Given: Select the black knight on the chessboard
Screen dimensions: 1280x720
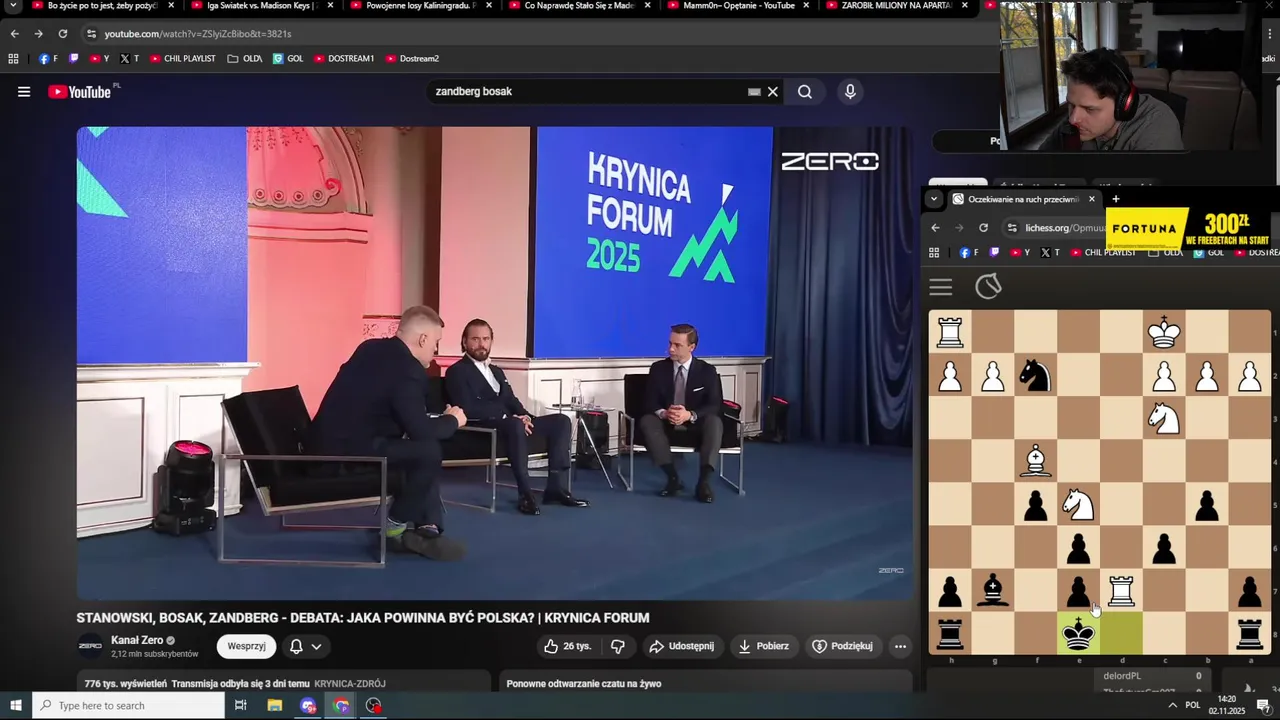Looking at the screenshot, I should 1035,375.
